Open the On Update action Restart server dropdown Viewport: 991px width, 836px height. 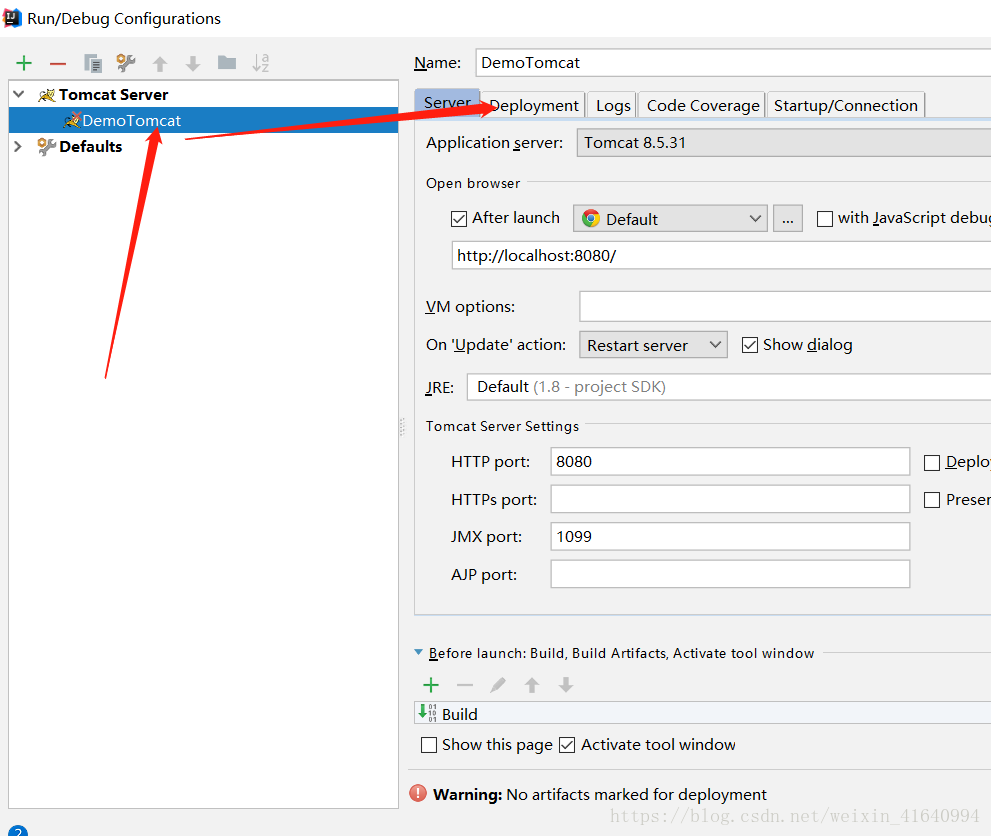(653, 345)
